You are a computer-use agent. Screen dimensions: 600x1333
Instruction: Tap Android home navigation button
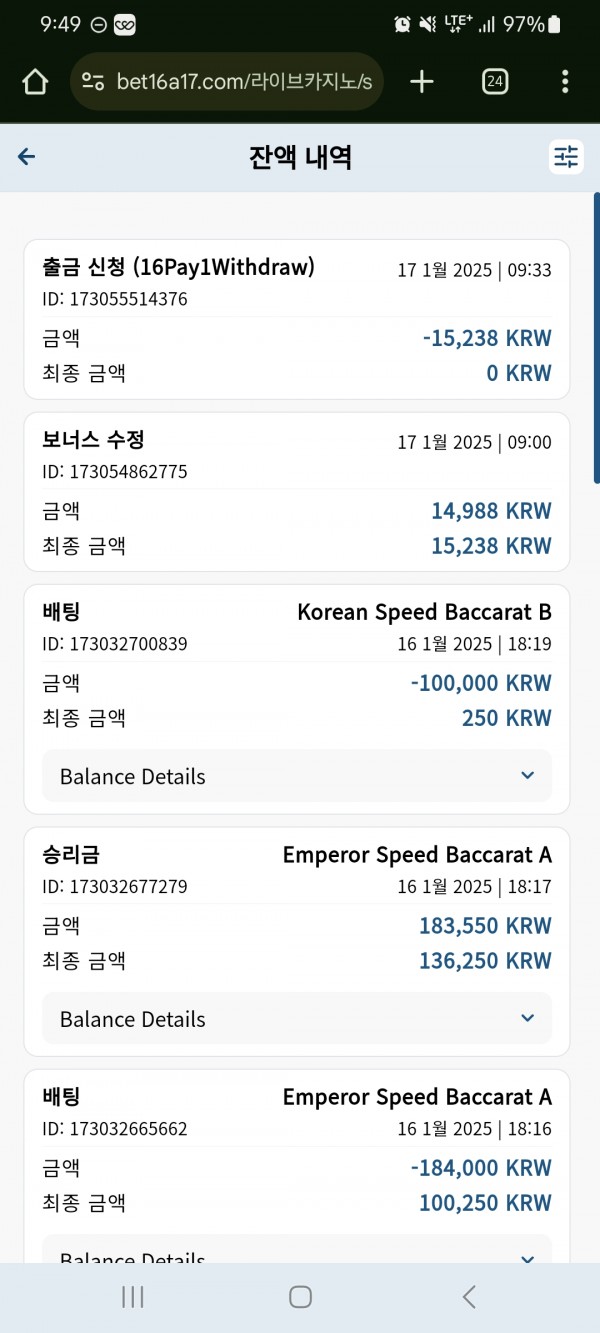[300, 1297]
